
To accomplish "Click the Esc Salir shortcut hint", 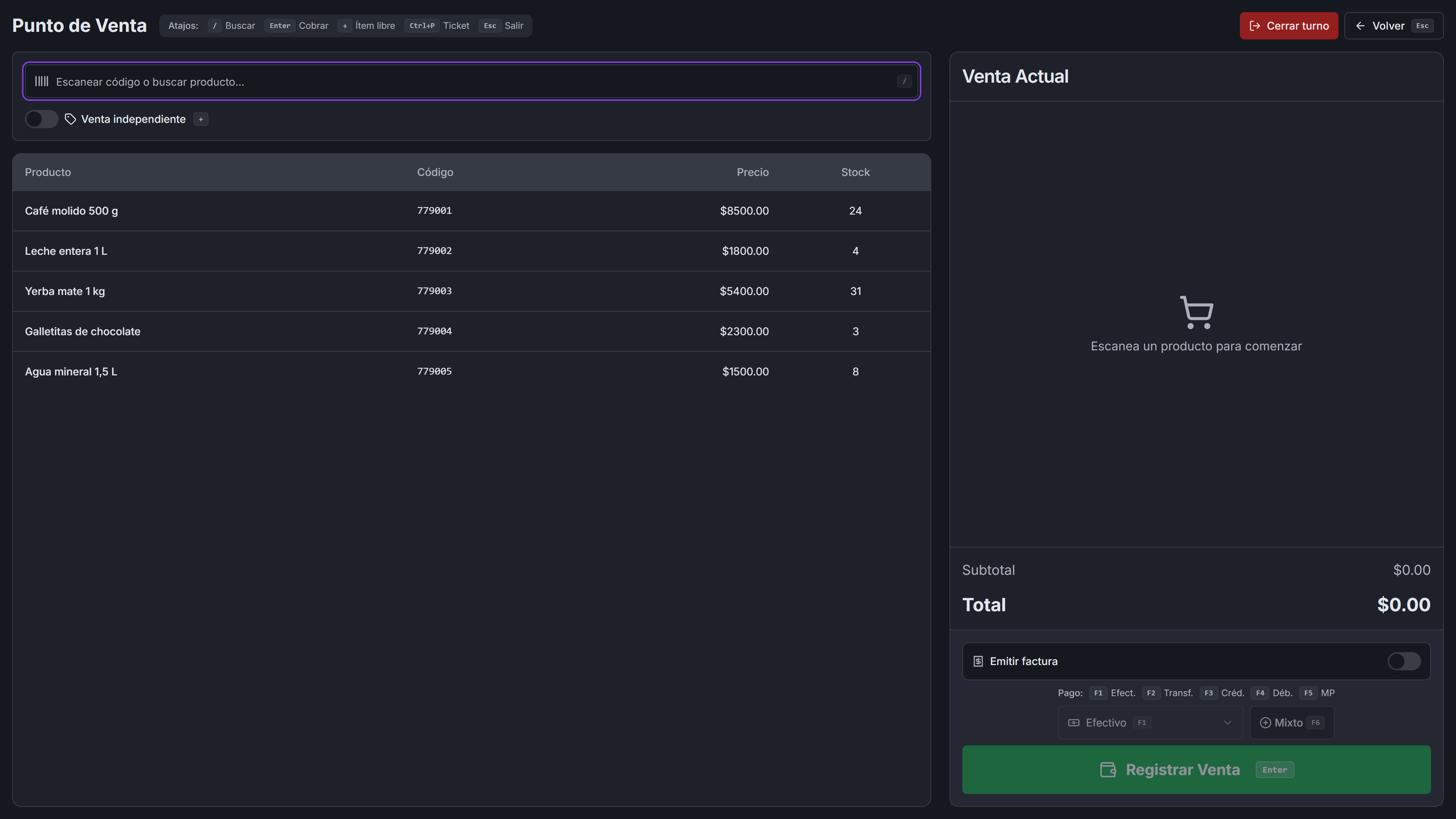I will 501,26.
